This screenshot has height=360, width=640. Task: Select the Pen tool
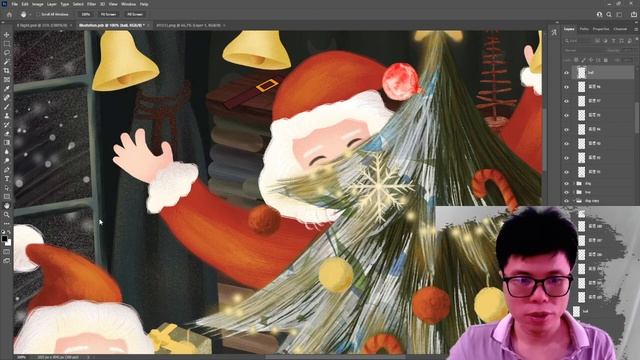click(7, 169)
